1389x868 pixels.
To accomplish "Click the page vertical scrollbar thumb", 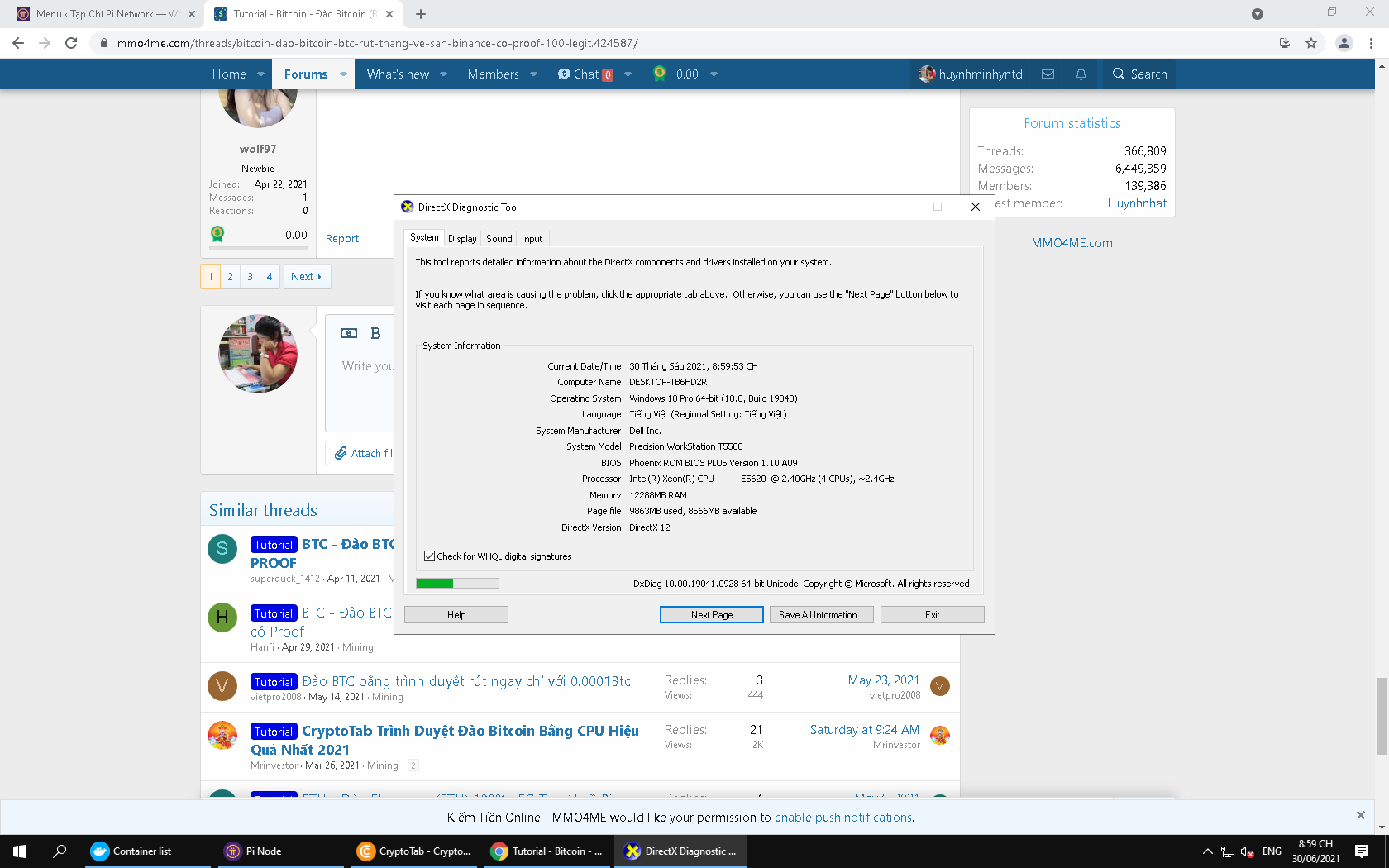I will [1382, 716].
